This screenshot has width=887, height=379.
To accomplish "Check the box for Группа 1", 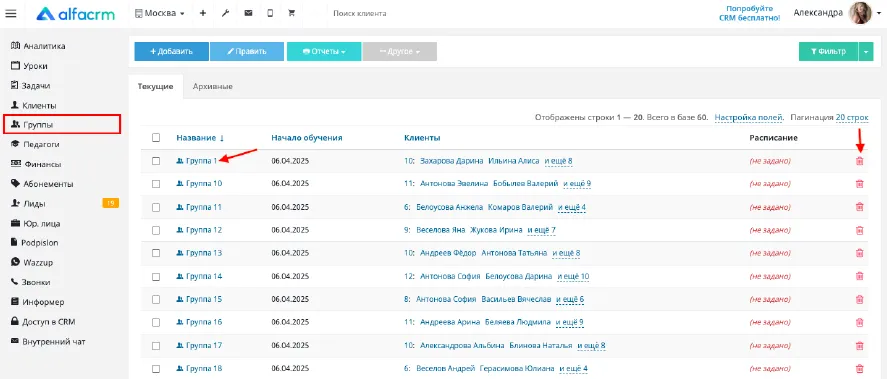I will (x=156, y=161).
